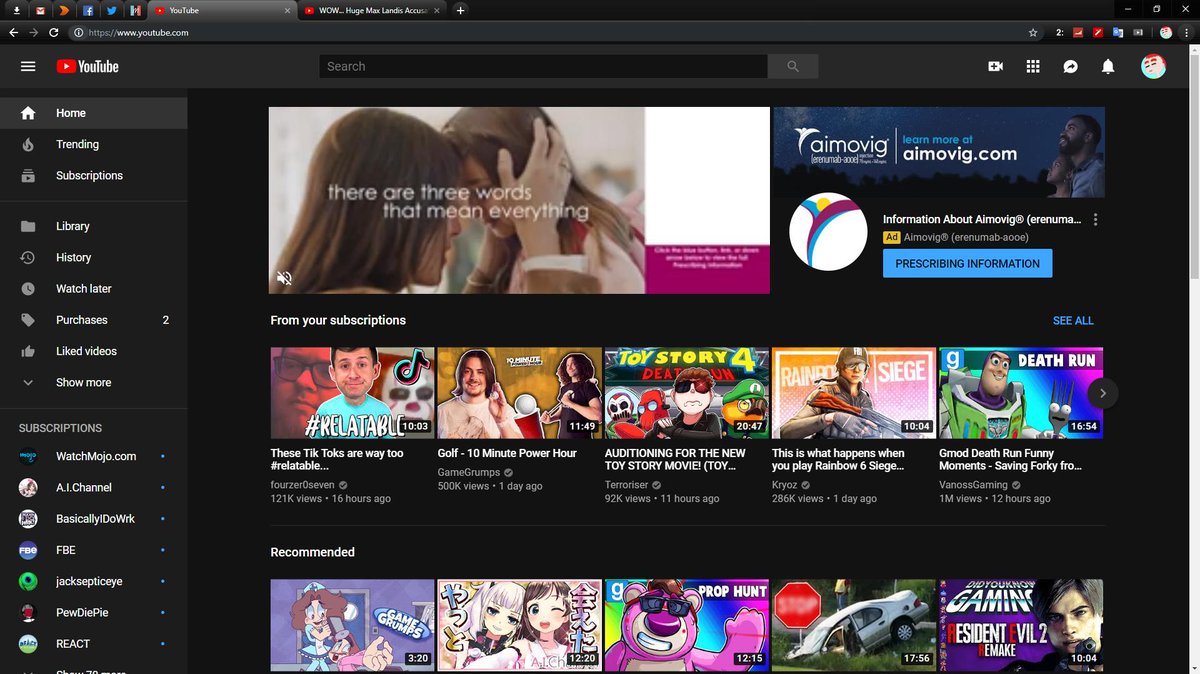Bookmark this page with star icon

click(x=1033, y=32)
